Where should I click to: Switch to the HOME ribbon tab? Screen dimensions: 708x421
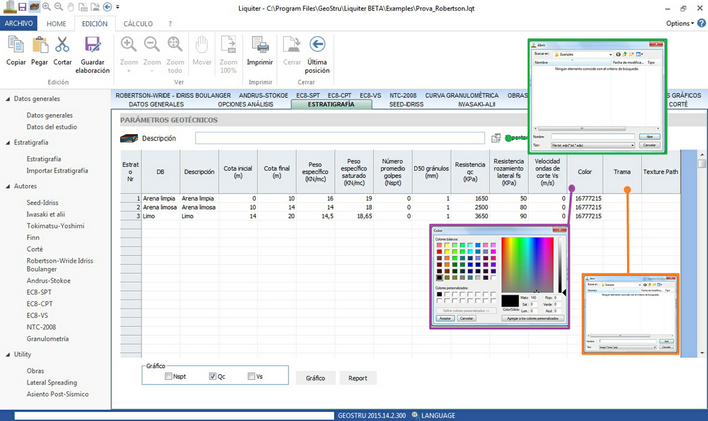56,23
